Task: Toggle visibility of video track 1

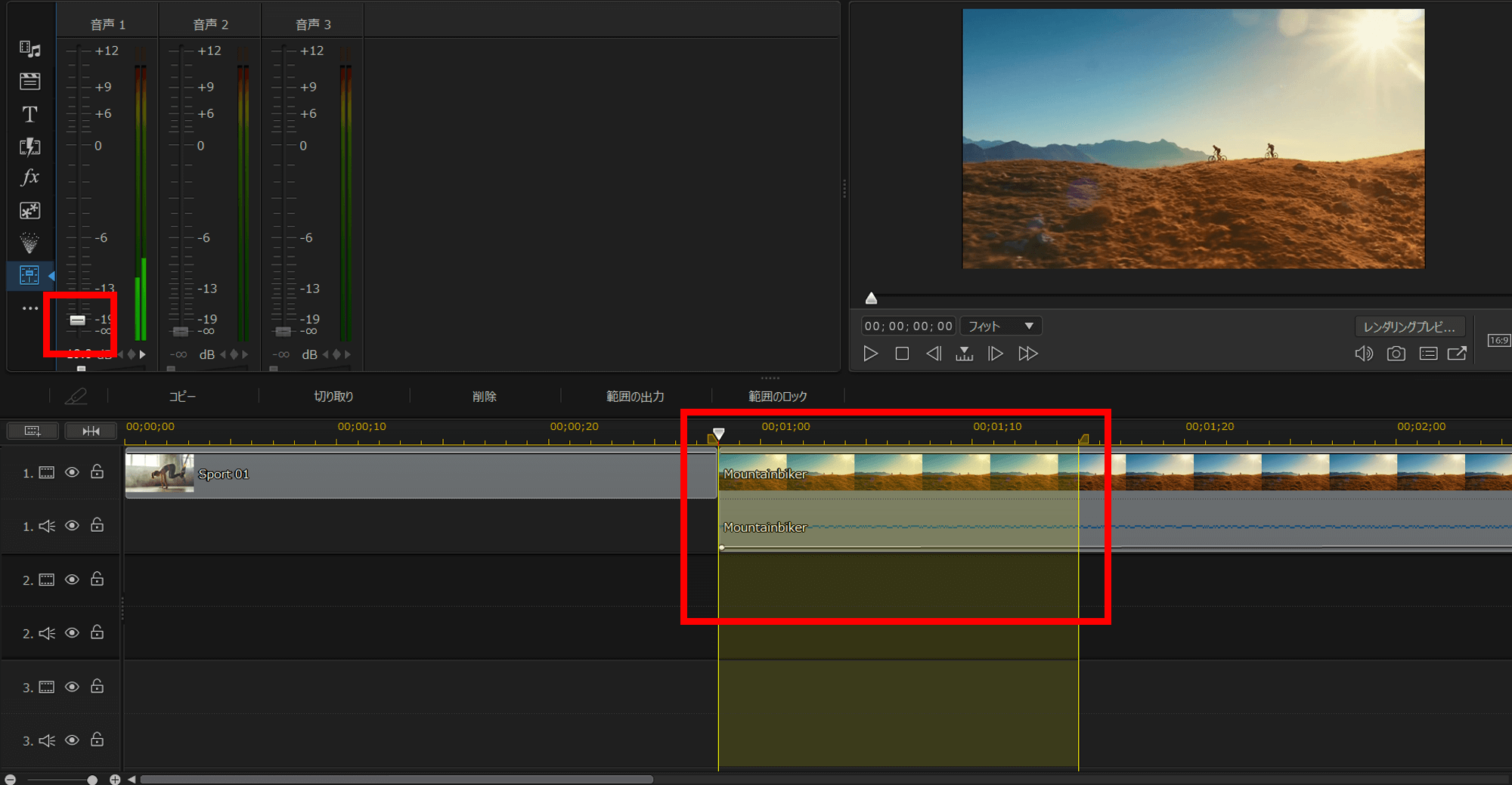Action: [72, 472]
